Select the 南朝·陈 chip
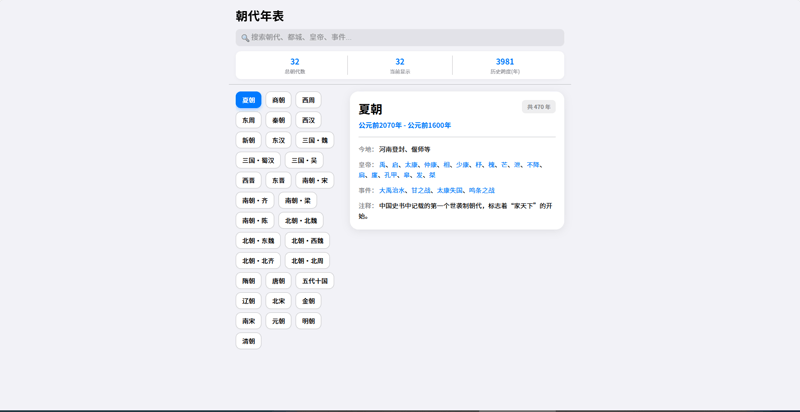The image size is (800, 412). [x=255, y=221]
